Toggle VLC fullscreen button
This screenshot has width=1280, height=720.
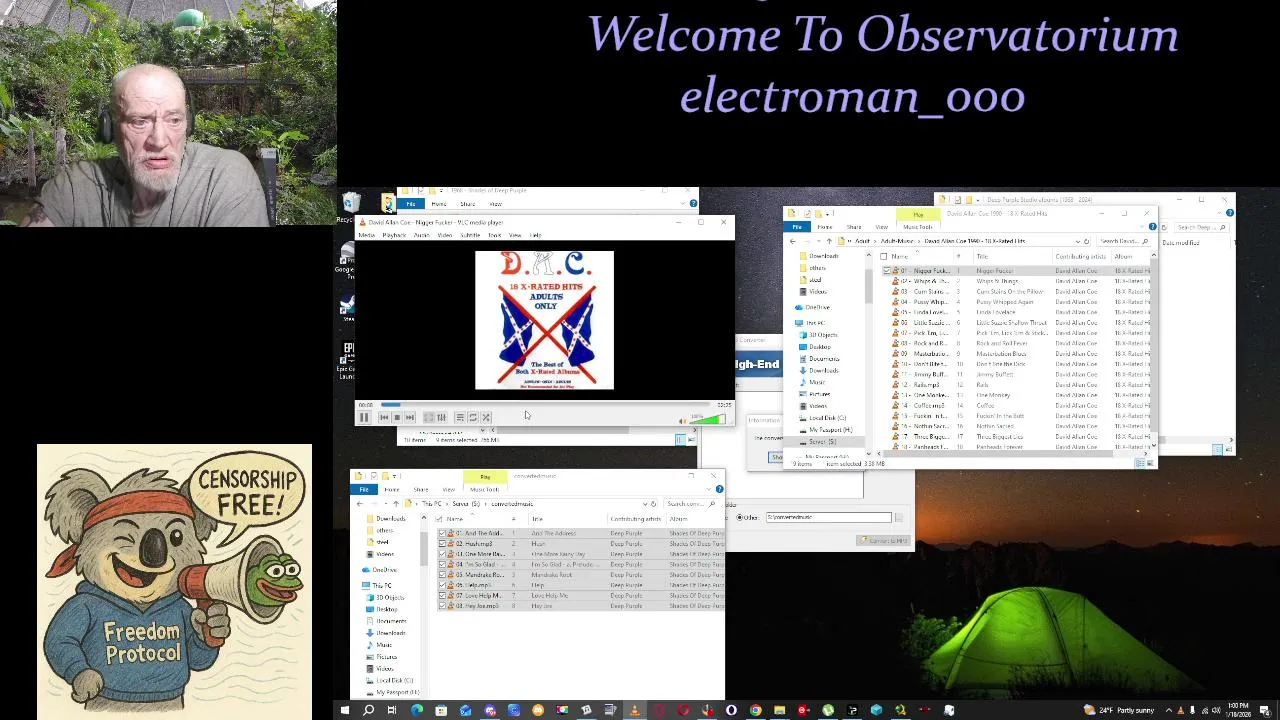pos(428,417)
